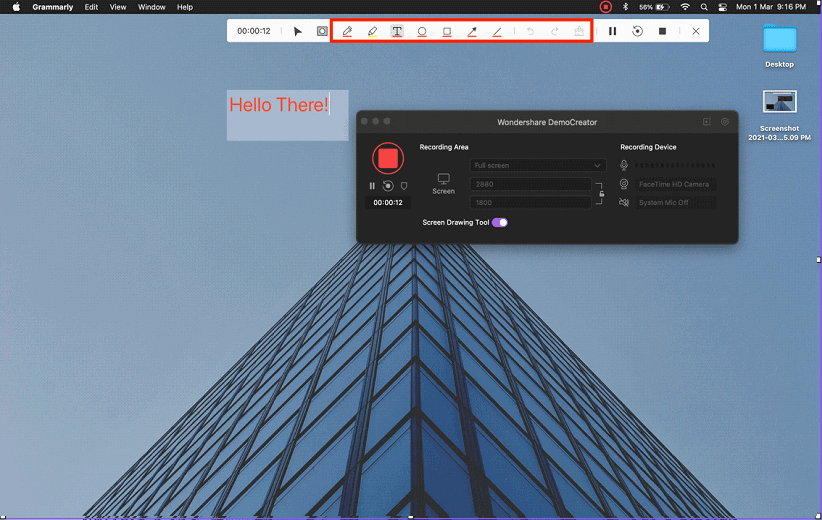Toggle the Screen Drawing Tool switch
Viewport: 822px width, 520px height.
[500, 222]
